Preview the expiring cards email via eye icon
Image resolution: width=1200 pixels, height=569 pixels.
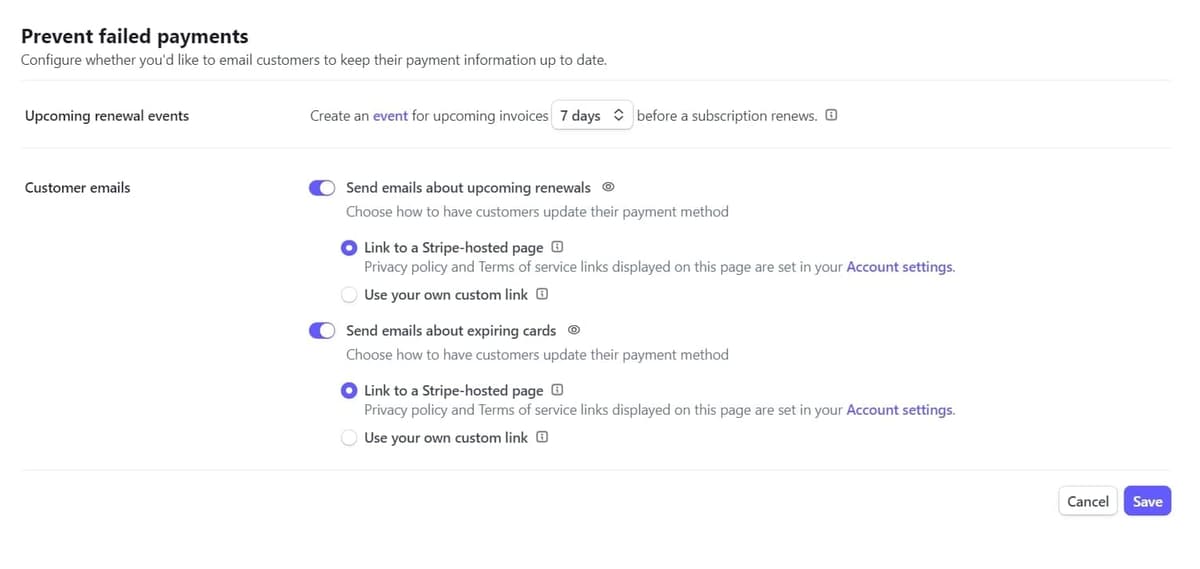coord(574,331)
